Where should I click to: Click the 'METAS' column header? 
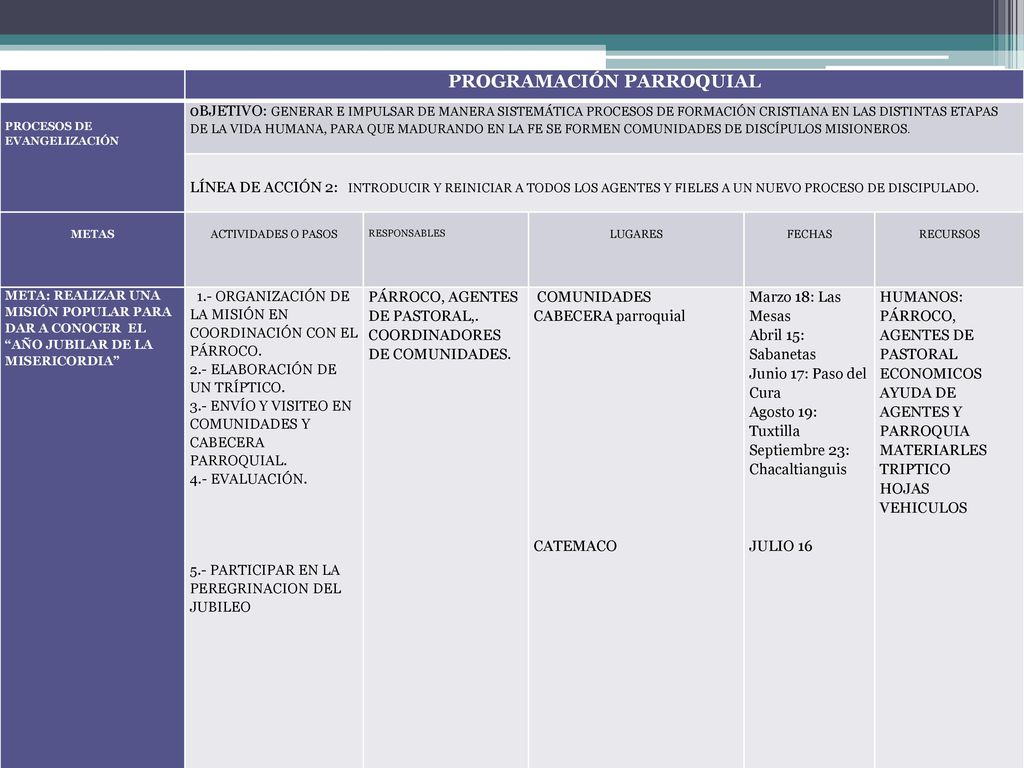[x=92, y=234]
